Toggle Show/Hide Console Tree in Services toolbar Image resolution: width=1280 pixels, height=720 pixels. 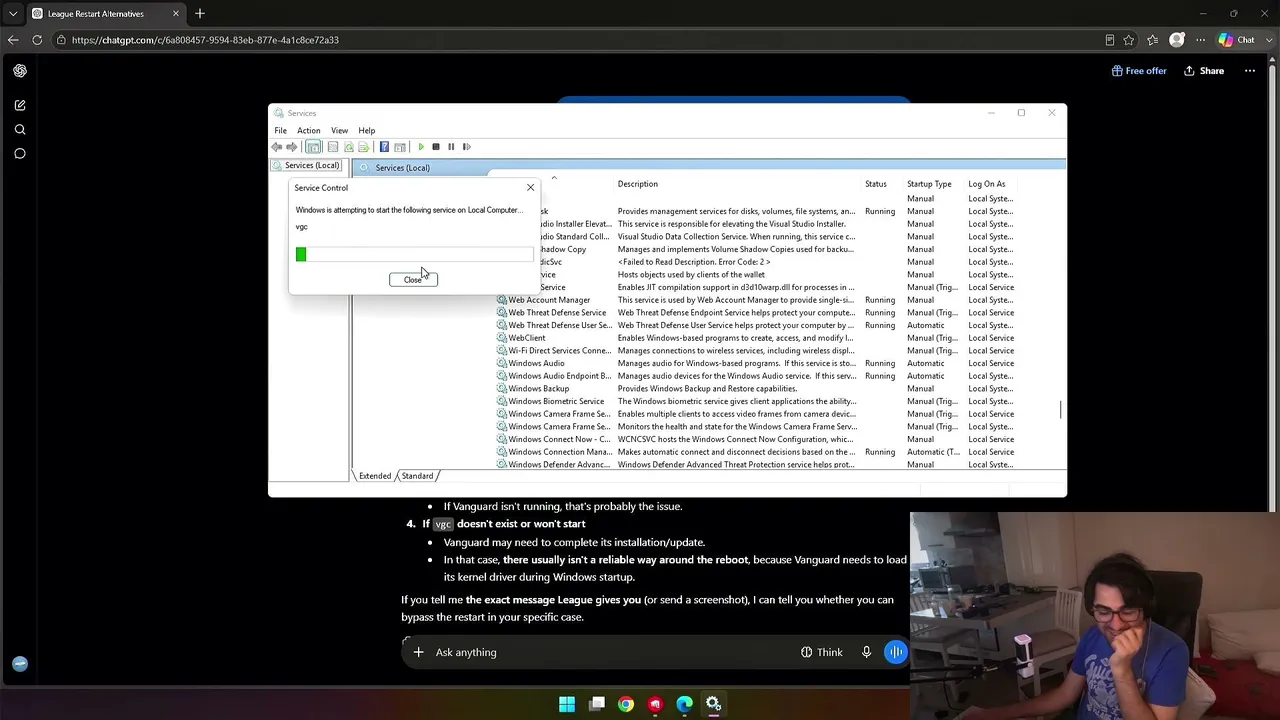pyautogui.click(x=314, y=147)
